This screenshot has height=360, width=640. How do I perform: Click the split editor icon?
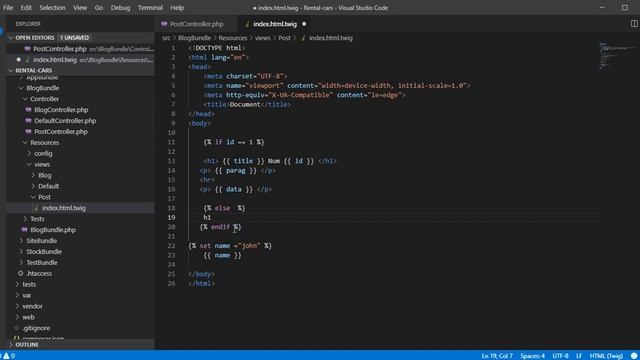[634, 24]
